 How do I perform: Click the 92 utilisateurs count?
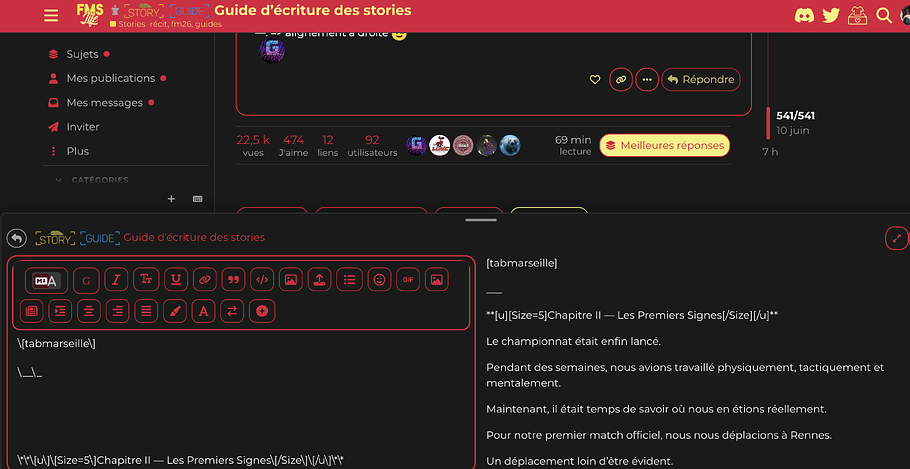click(x=373, y=145)
